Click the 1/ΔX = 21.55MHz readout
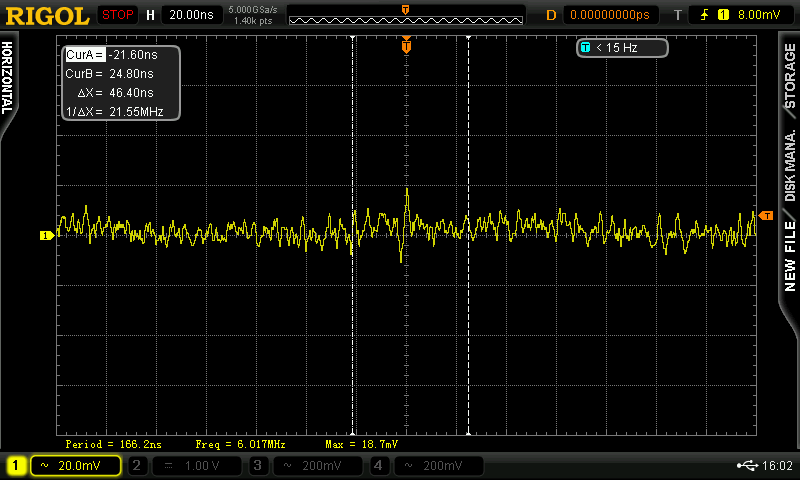Image resolution: width=800 pixels, height=480 pixels. click(x=115, y=112)
